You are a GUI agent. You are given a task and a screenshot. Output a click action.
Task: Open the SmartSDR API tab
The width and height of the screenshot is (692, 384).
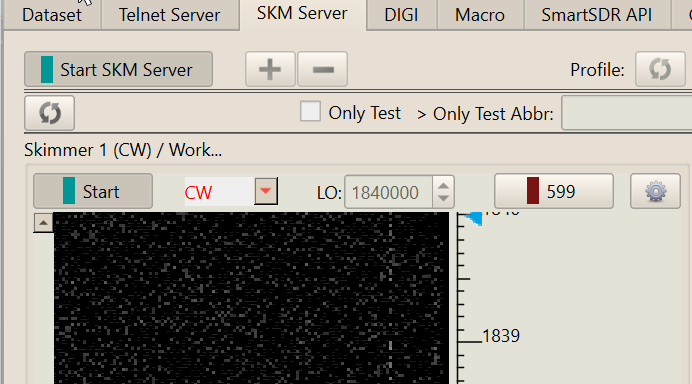[x=597, y=15]
